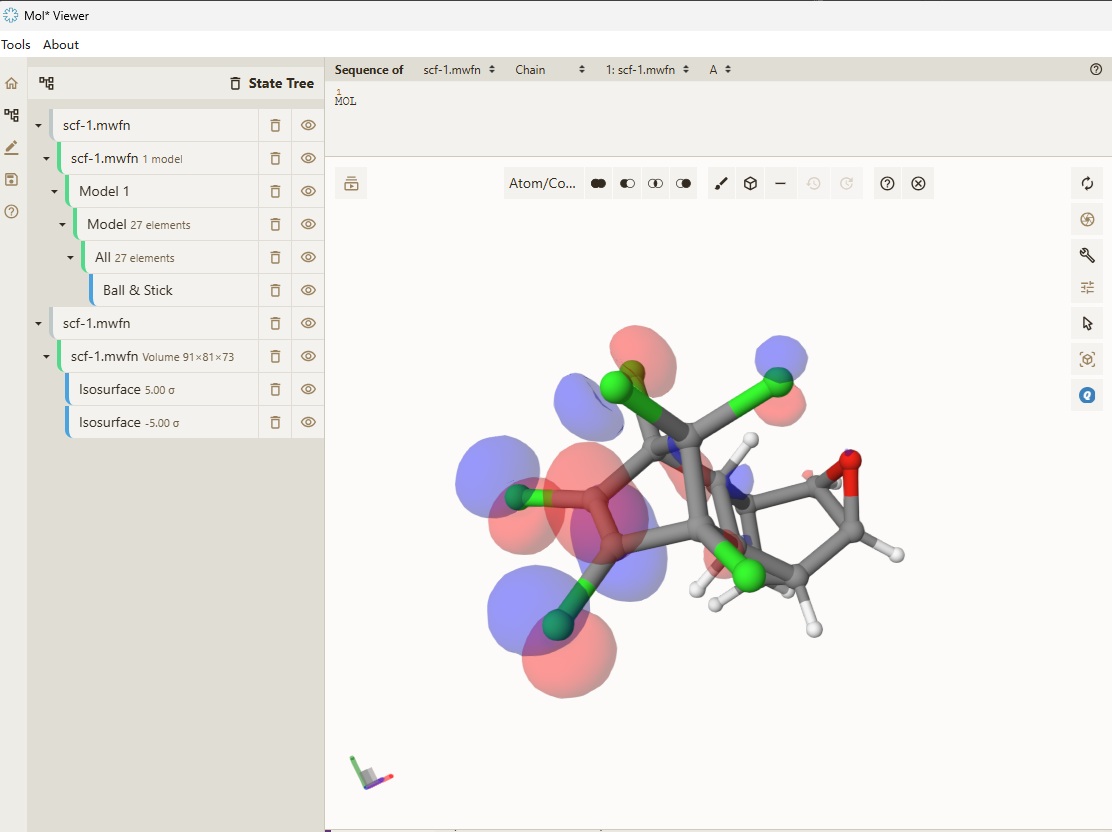This screenshot has height=832, width=1112.
Task: Collapse the Model 1 tree node
Action: [55, 191]
